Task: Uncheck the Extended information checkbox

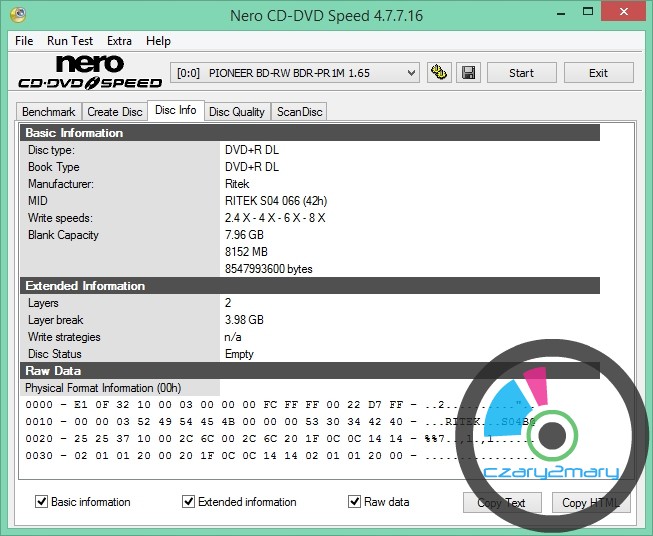Action: click(189, 502)
